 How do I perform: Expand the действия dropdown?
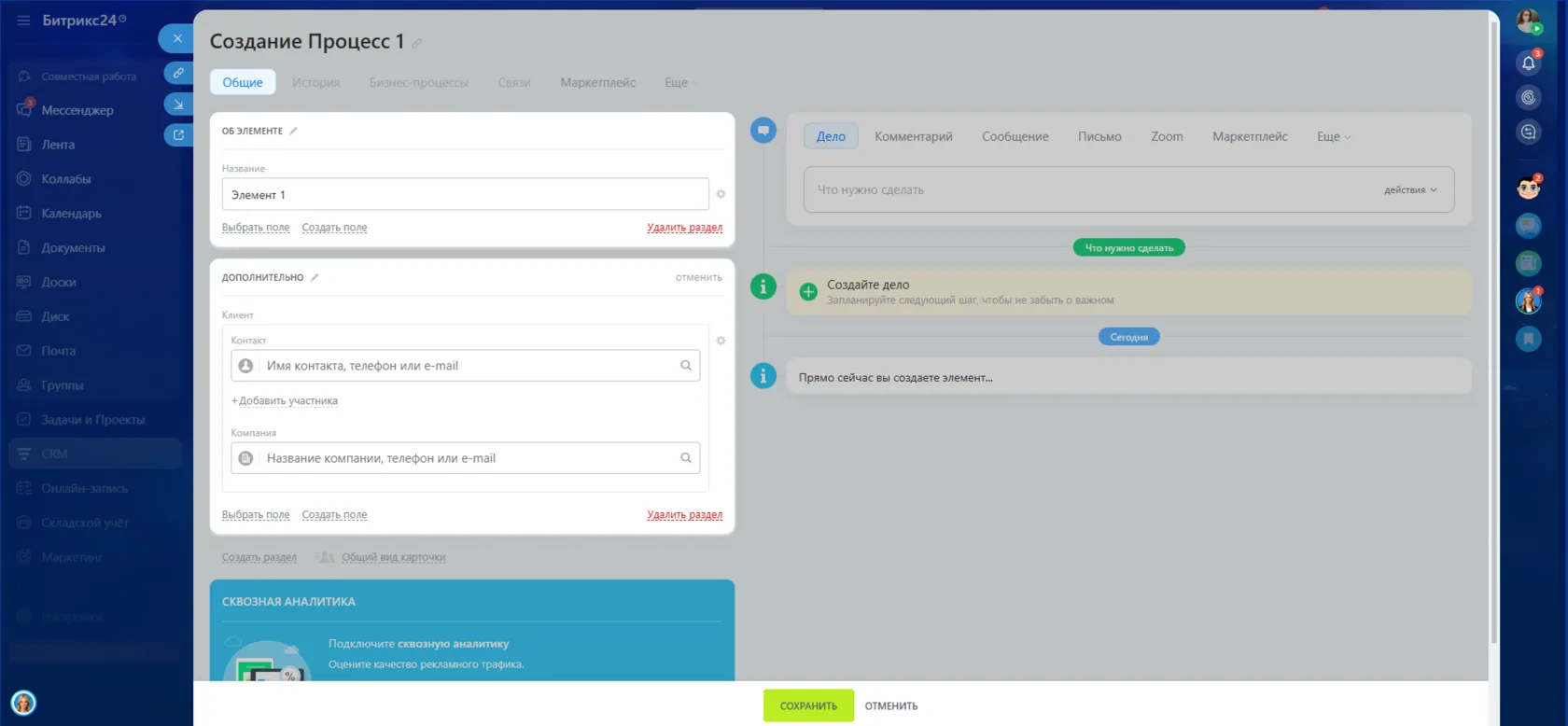pyautogui.click(x=1410, y=189)
